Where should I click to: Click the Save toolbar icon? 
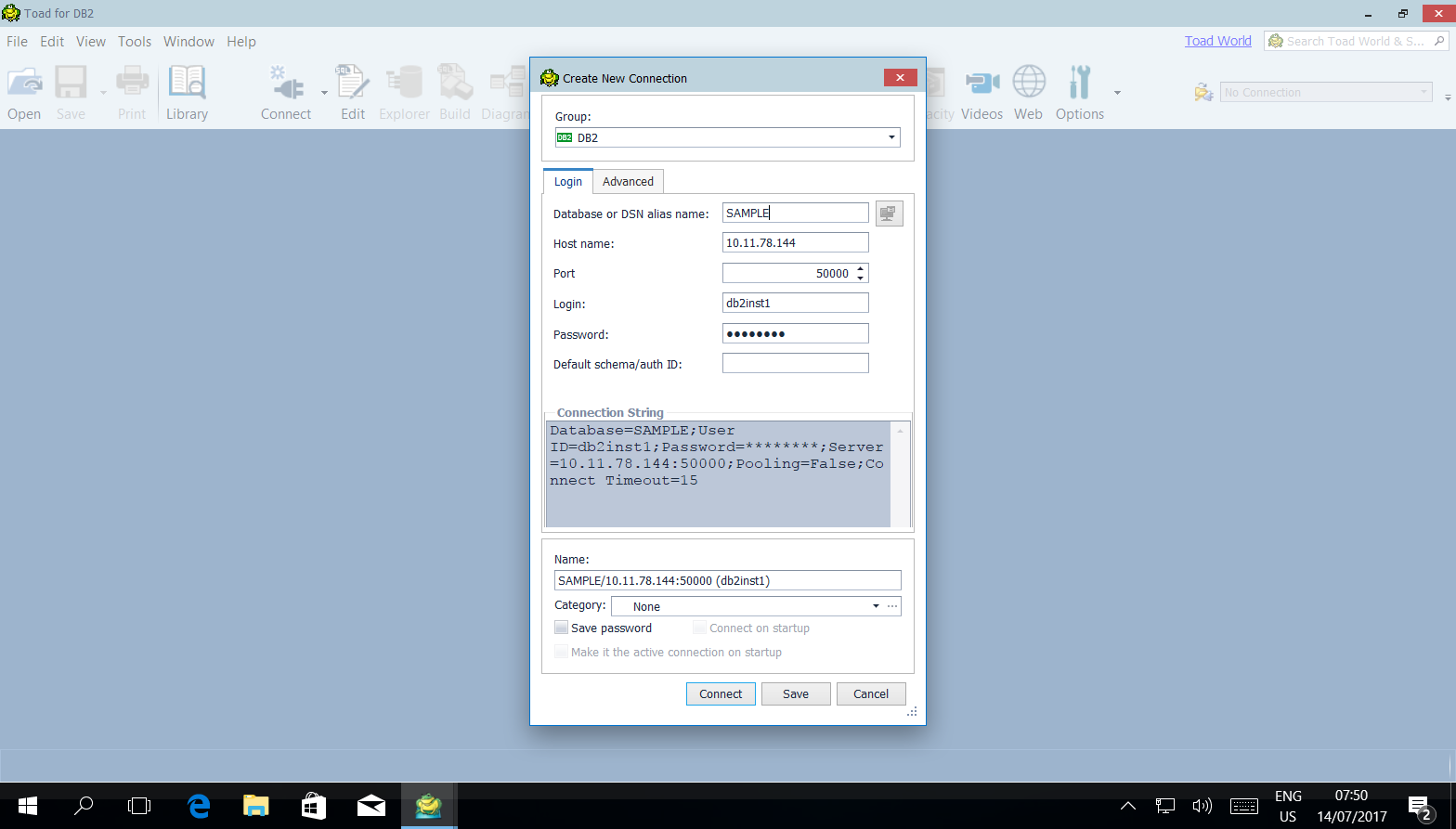point(71,93)
